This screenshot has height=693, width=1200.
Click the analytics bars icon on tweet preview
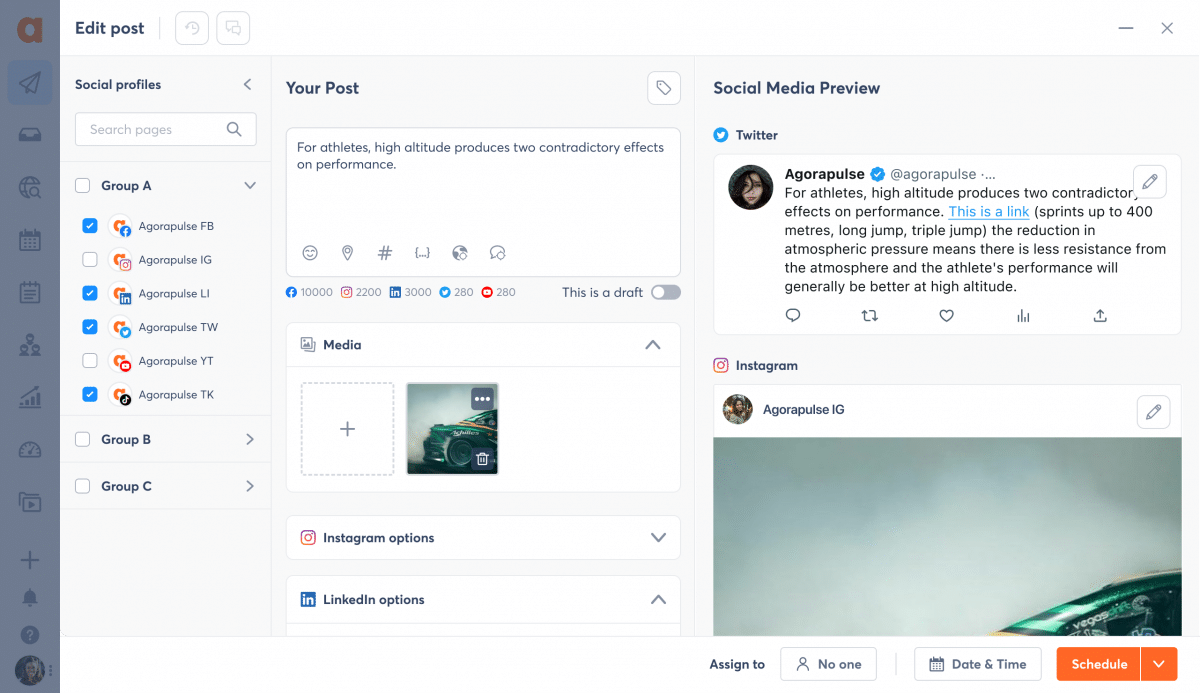point(1023,316)
